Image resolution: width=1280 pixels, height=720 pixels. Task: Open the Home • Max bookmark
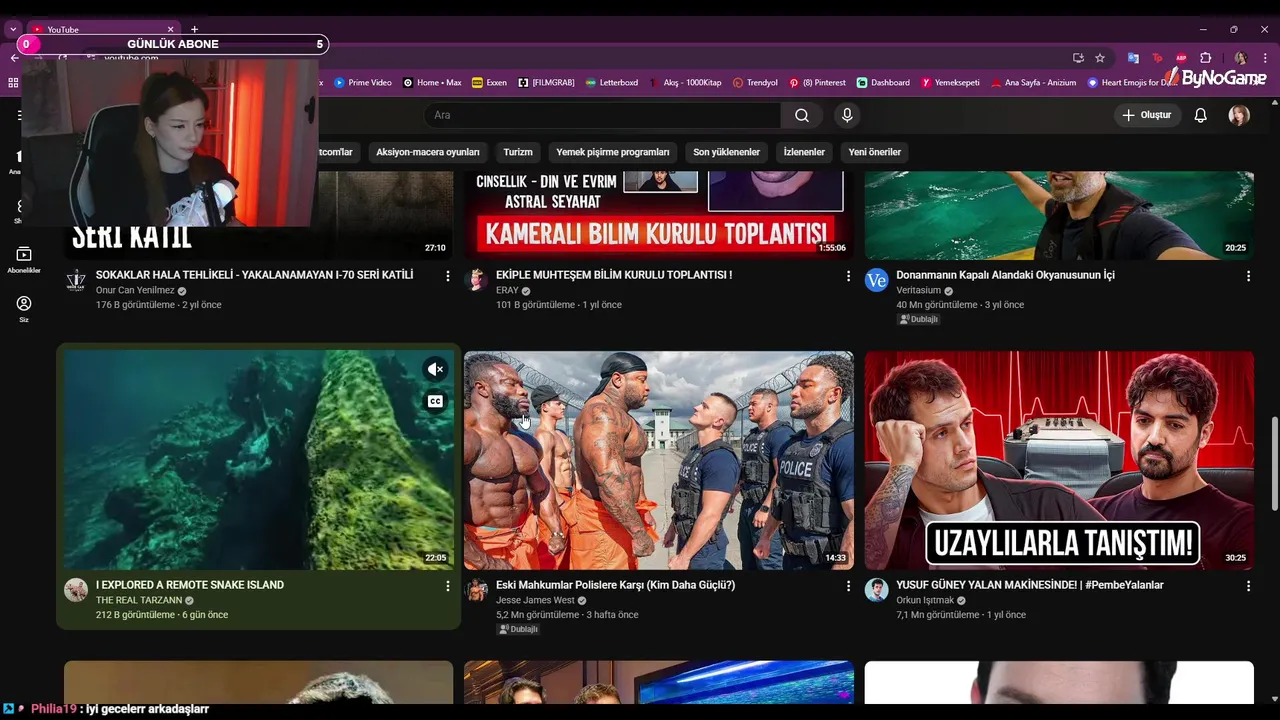pyautogui.click(x=432, y=83)
